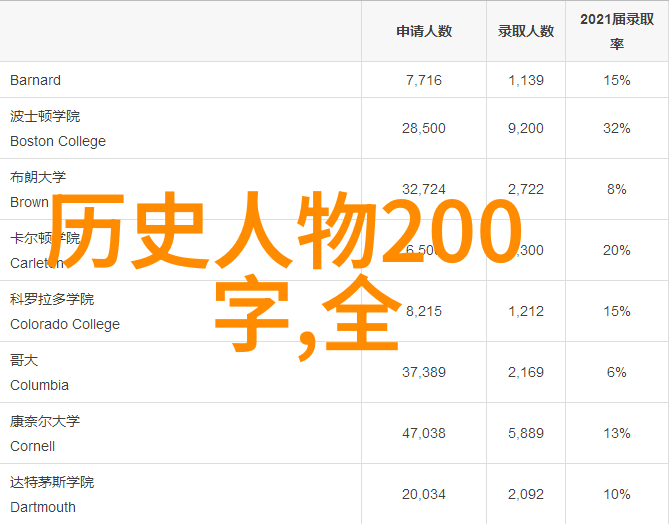Select the 哥大 name text
Screen dimensions: 670x524
[x=24, y=360]
